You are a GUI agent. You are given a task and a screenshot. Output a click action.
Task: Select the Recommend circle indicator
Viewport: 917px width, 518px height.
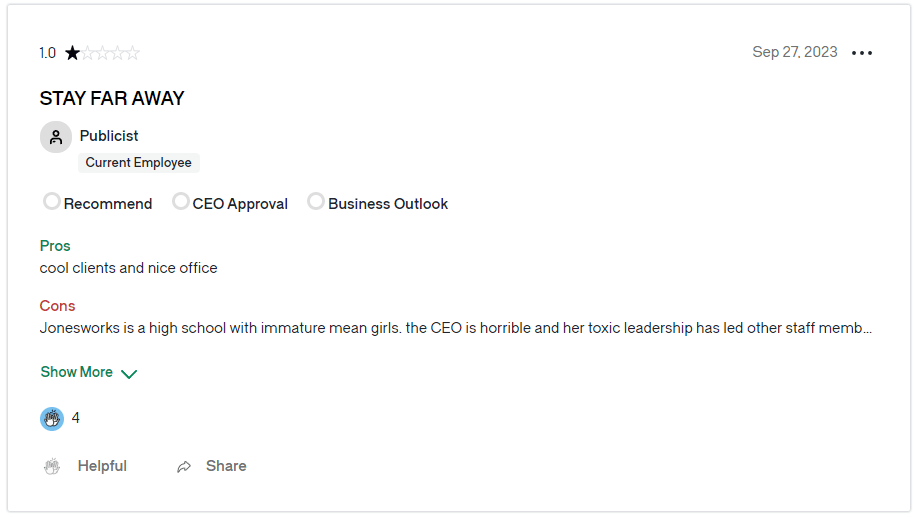pyautogui.click(x=51, y=201)
